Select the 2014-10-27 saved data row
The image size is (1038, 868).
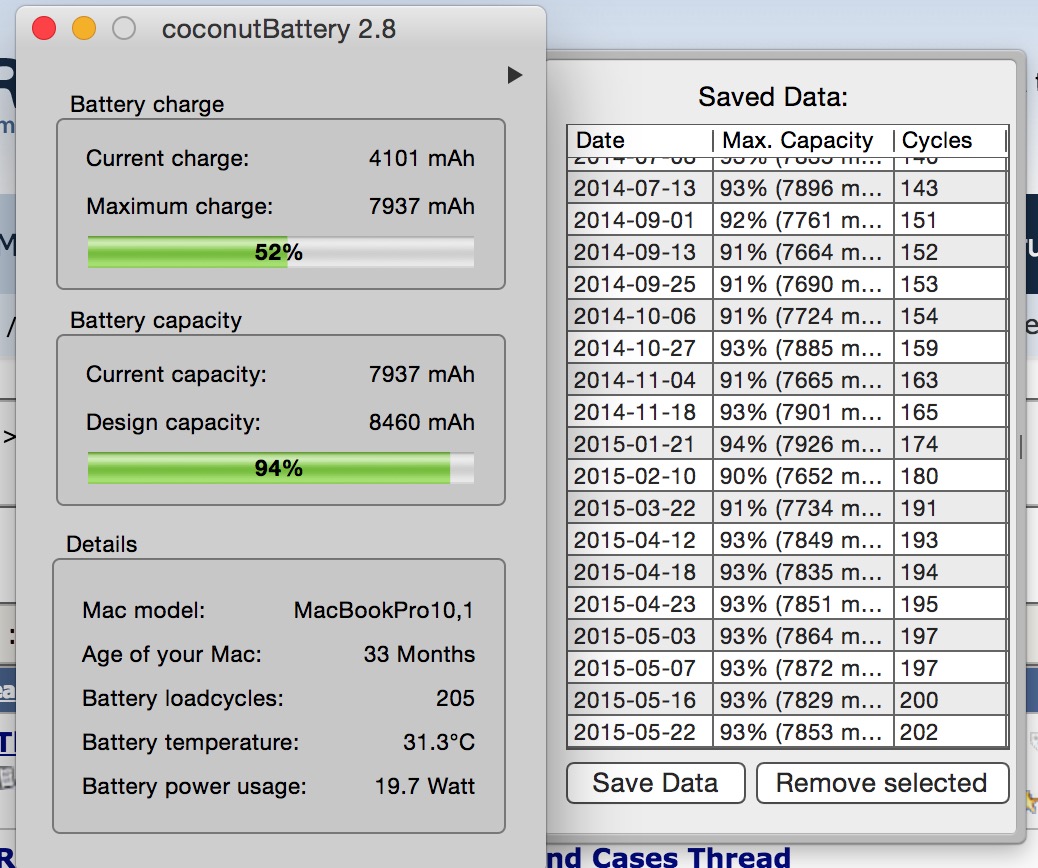[787, 348]
